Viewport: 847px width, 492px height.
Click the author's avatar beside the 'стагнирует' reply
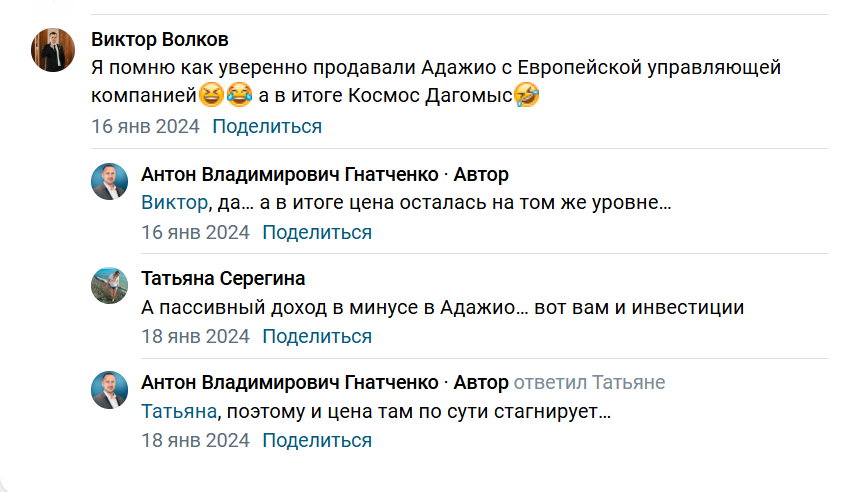[x=110, y=389]
